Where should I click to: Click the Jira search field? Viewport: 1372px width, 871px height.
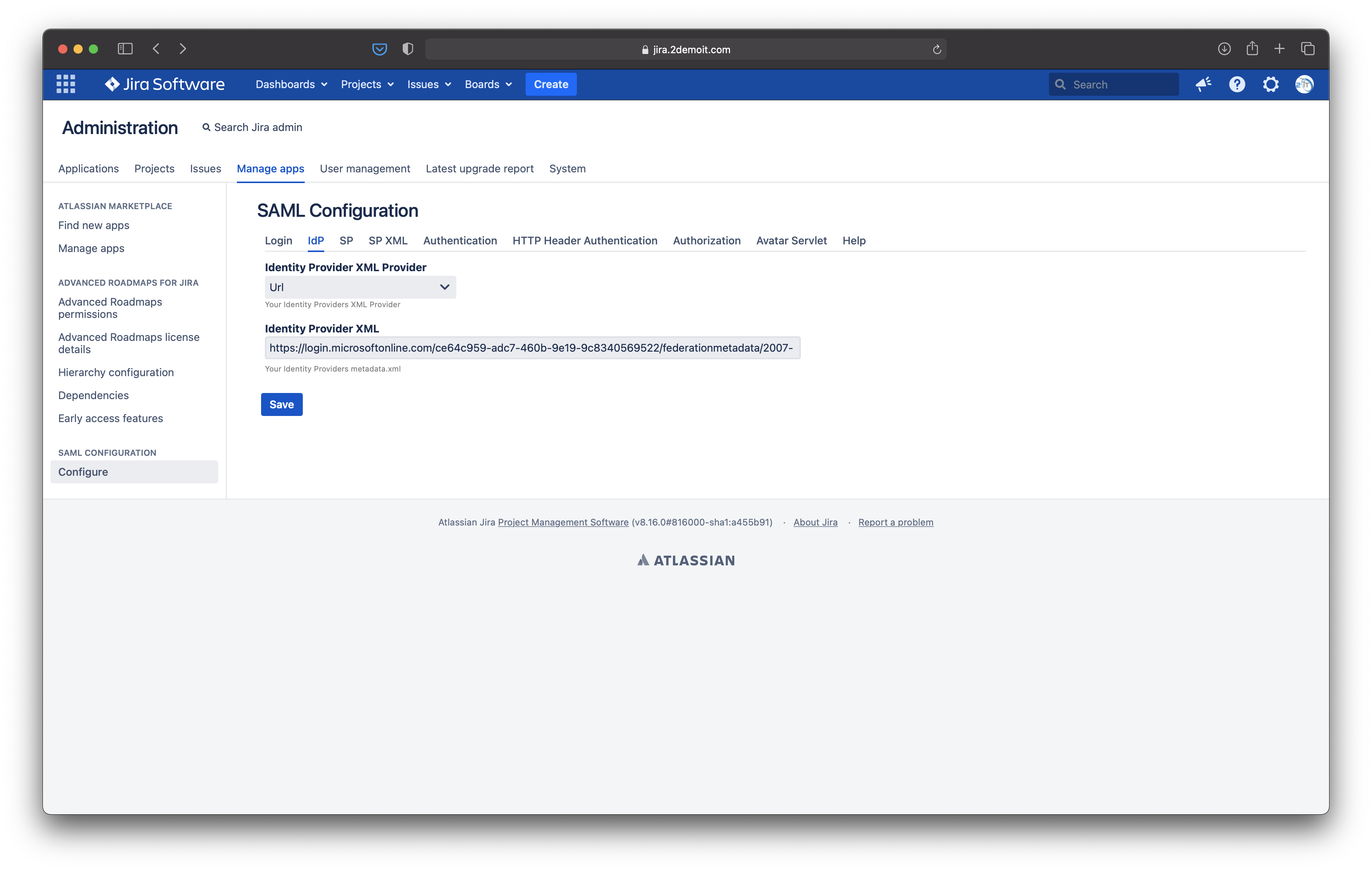click(x=1113, y=84)
